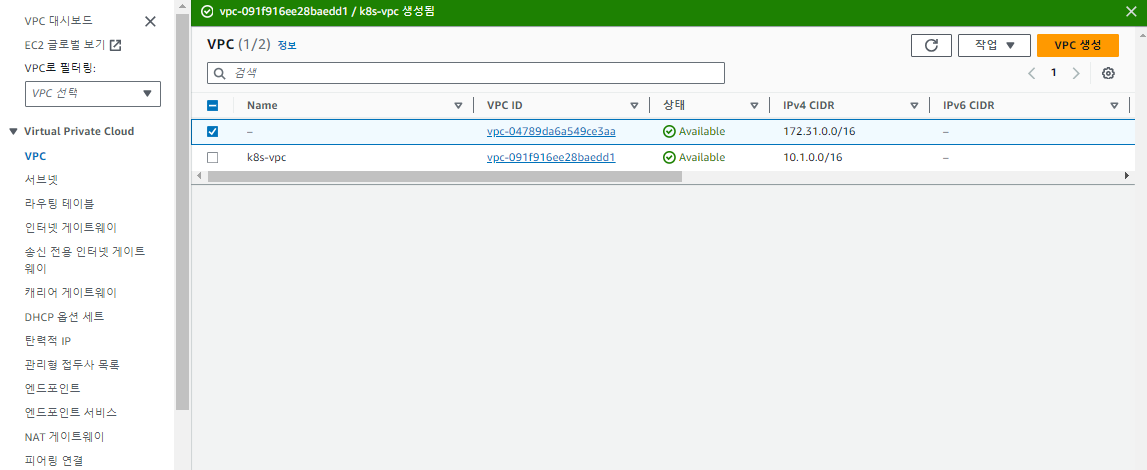Sort by IPv4 CIDR column arrow

click(914, 106)
